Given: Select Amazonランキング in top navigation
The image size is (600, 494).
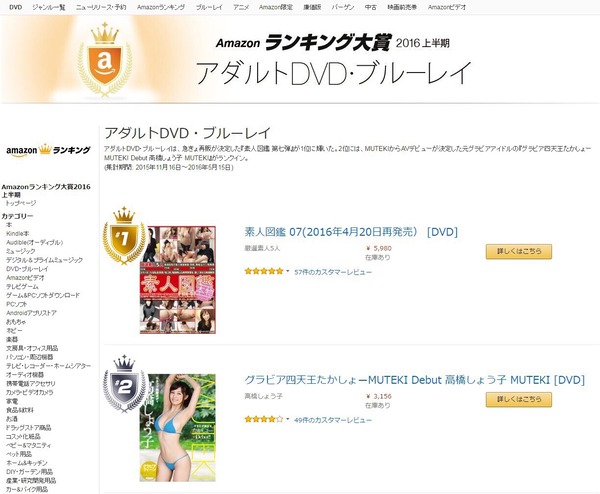Looking at the screenshot, I should click(x=161, y=7).
